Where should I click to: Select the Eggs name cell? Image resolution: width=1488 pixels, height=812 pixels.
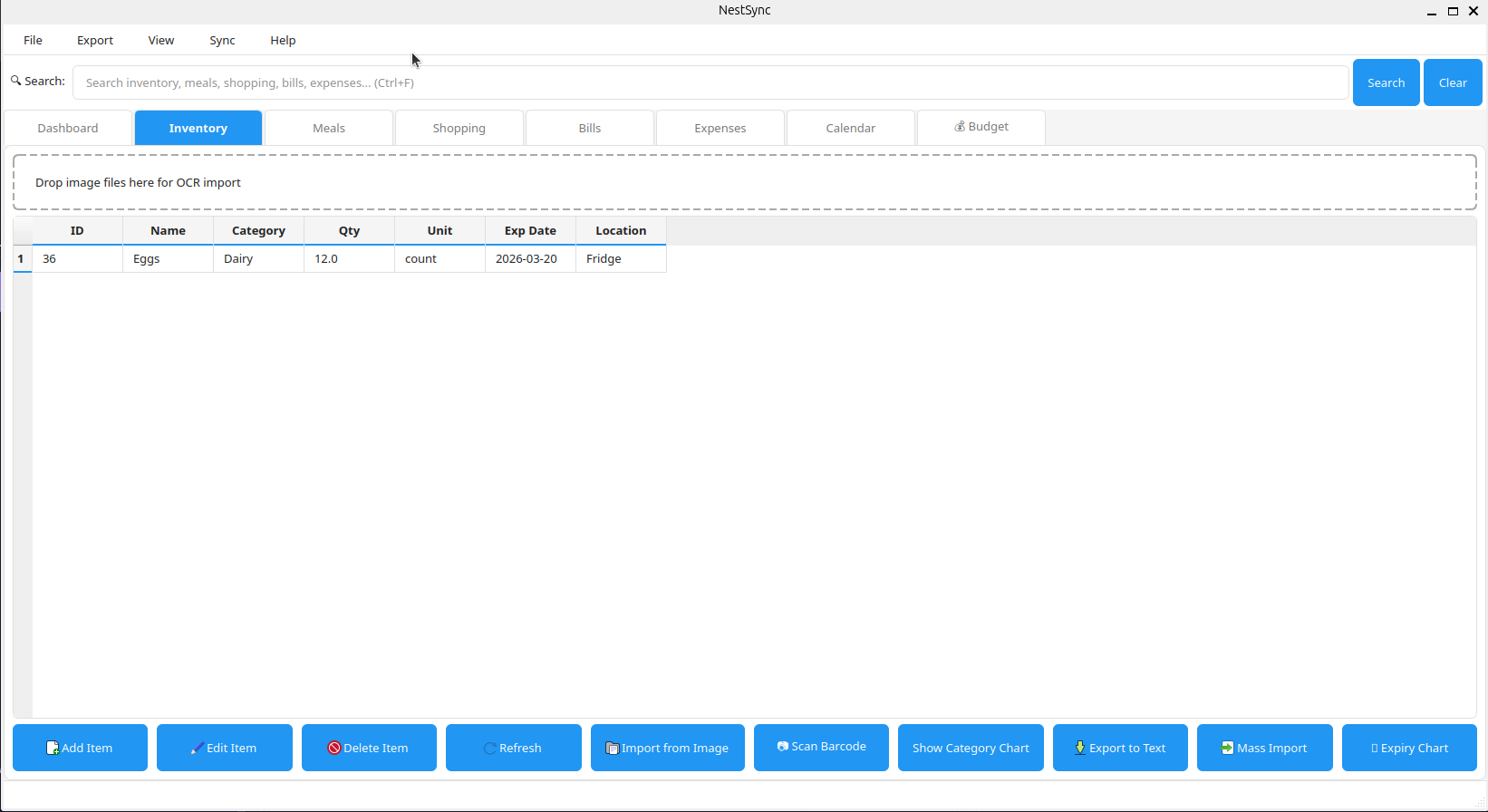pos(168,258)
